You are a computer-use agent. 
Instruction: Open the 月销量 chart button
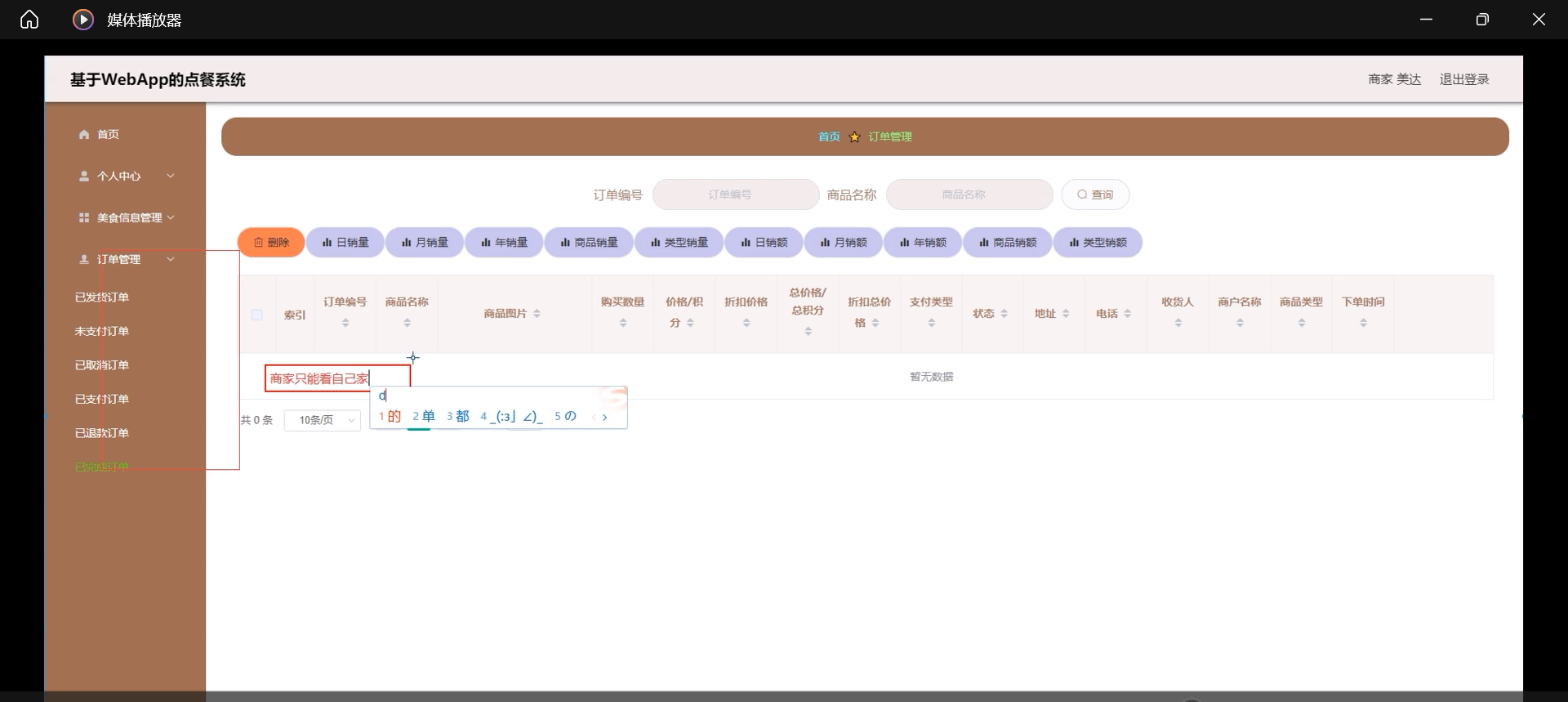[425, 243]
